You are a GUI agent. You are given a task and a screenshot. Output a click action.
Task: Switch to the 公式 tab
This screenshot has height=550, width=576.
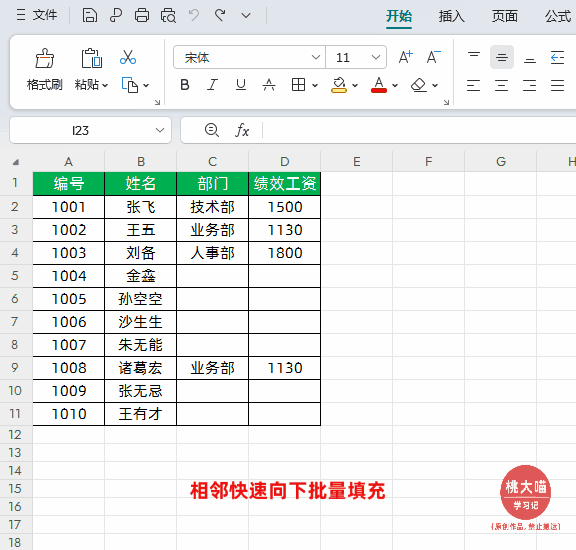tap(558, 16)
